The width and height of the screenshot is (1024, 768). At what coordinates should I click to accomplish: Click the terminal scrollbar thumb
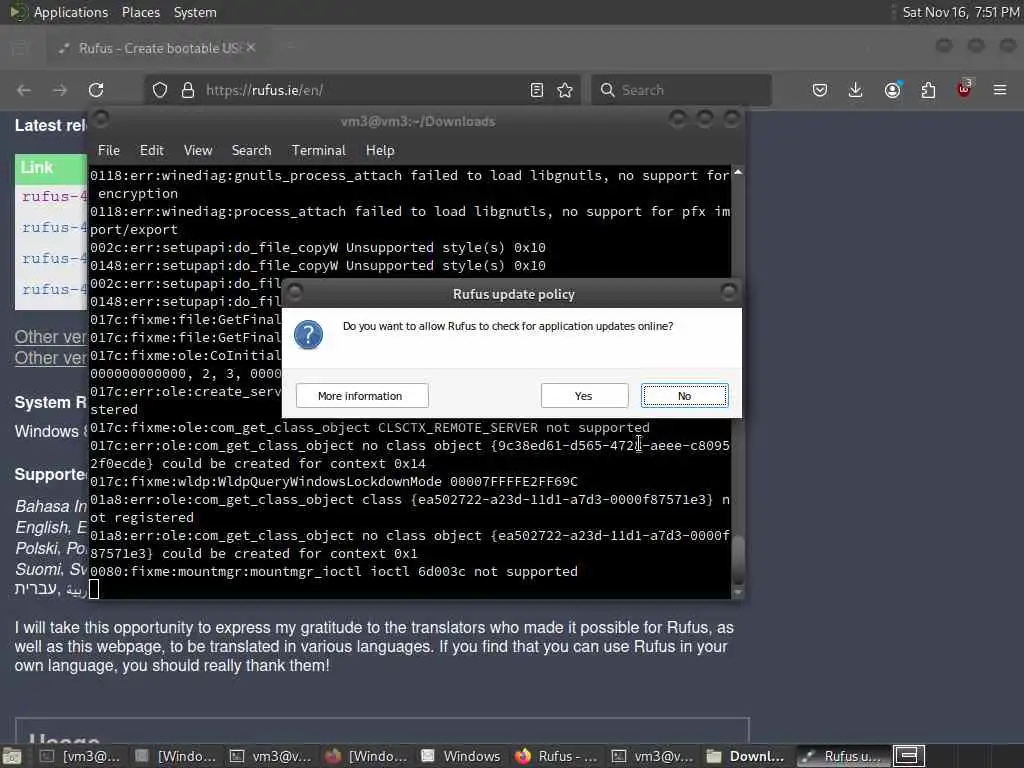click(x=738, y=560)
